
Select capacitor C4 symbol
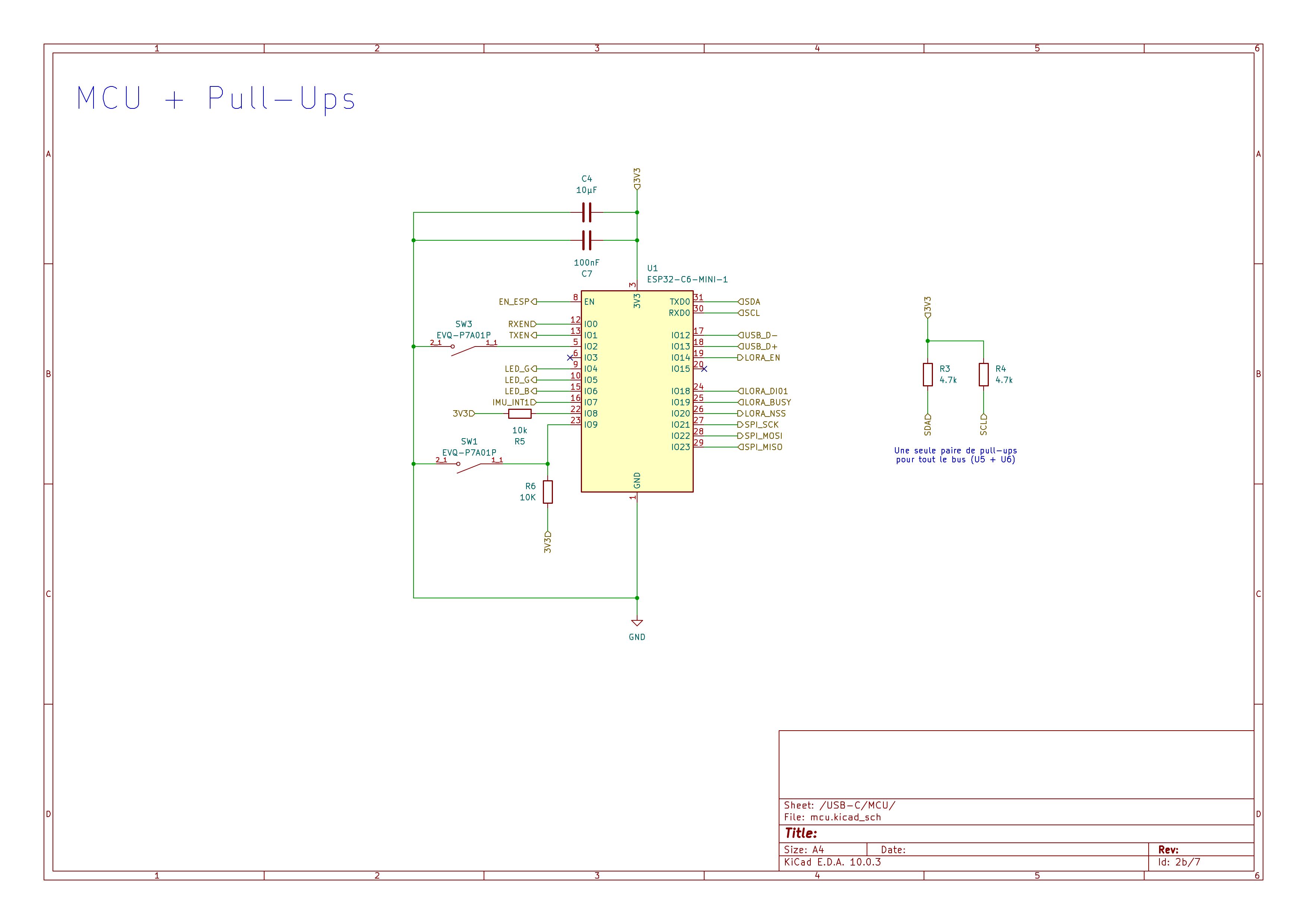tap(587, 212)
